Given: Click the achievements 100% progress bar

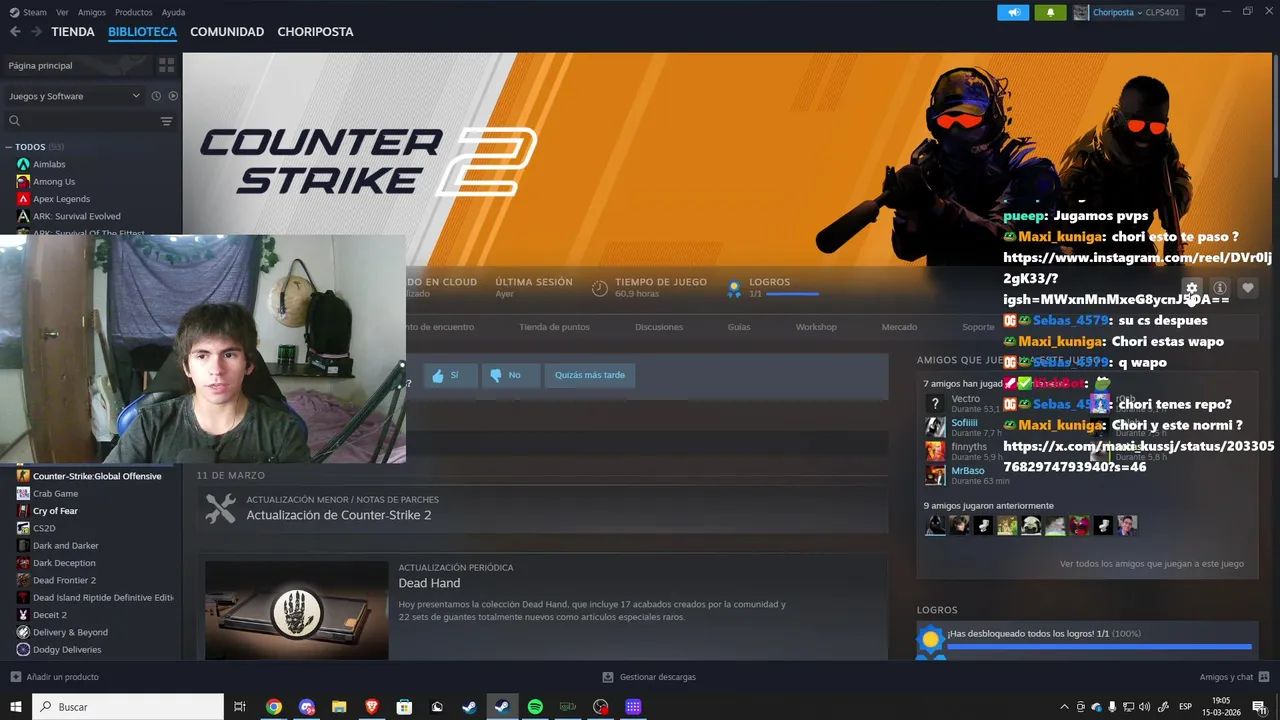Looking at the screenshot, I should click(1099, 647).
